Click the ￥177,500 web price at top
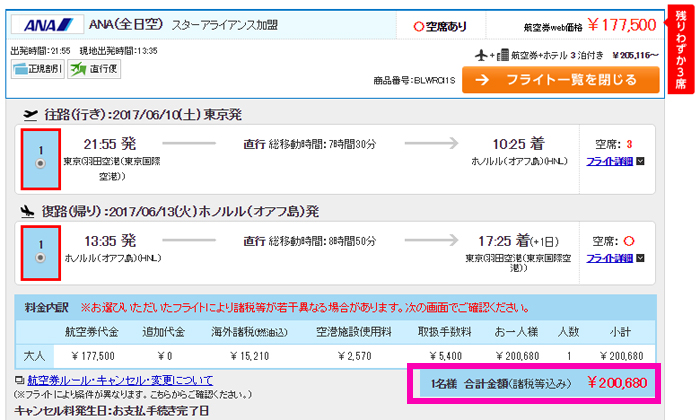This screenshot has height=420, width=700. coord(622,25)
